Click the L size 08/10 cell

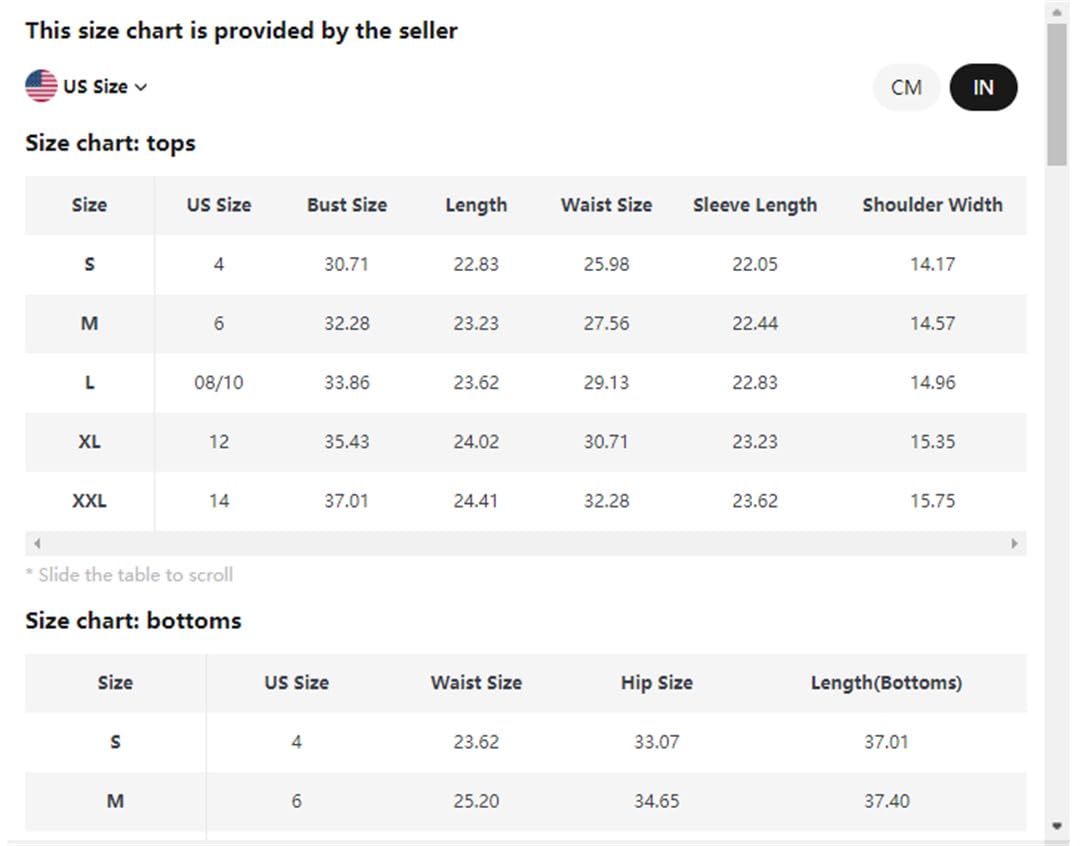[x=219, y=382]
